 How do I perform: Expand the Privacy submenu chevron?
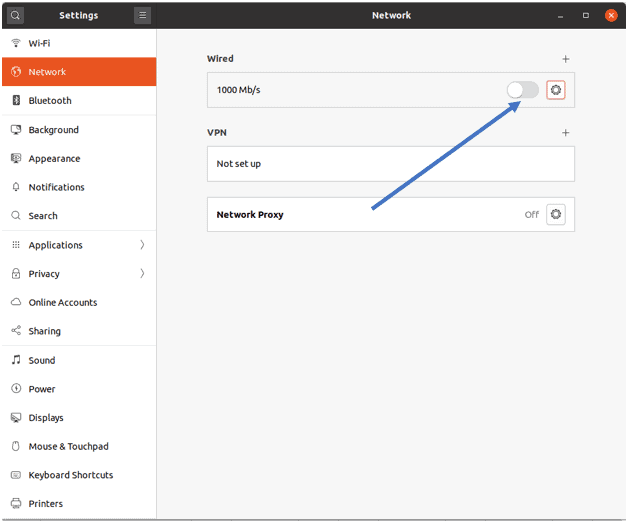tap(142, 273)
